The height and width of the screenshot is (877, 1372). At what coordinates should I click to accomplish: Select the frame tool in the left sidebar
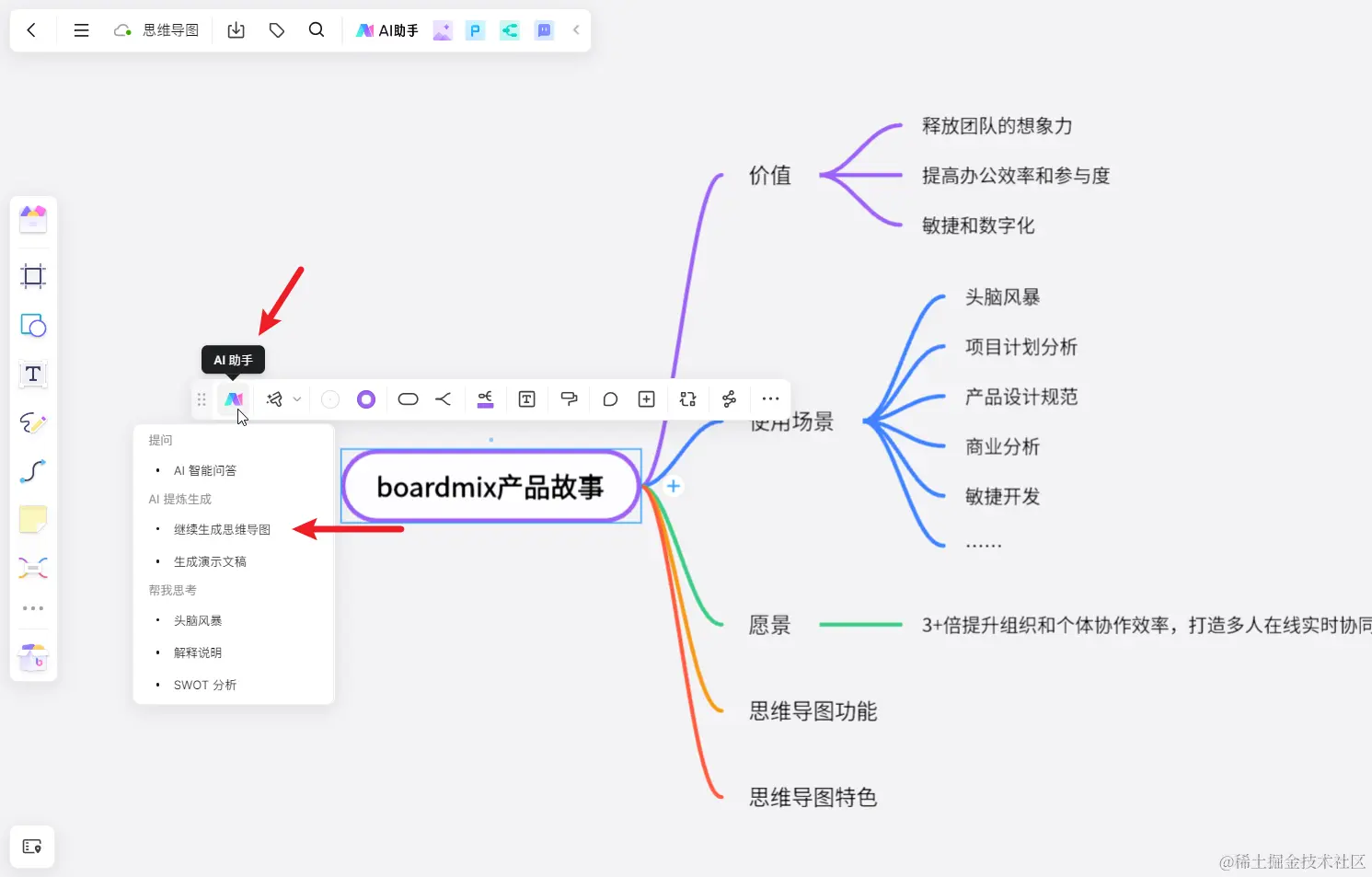[33, 276]
